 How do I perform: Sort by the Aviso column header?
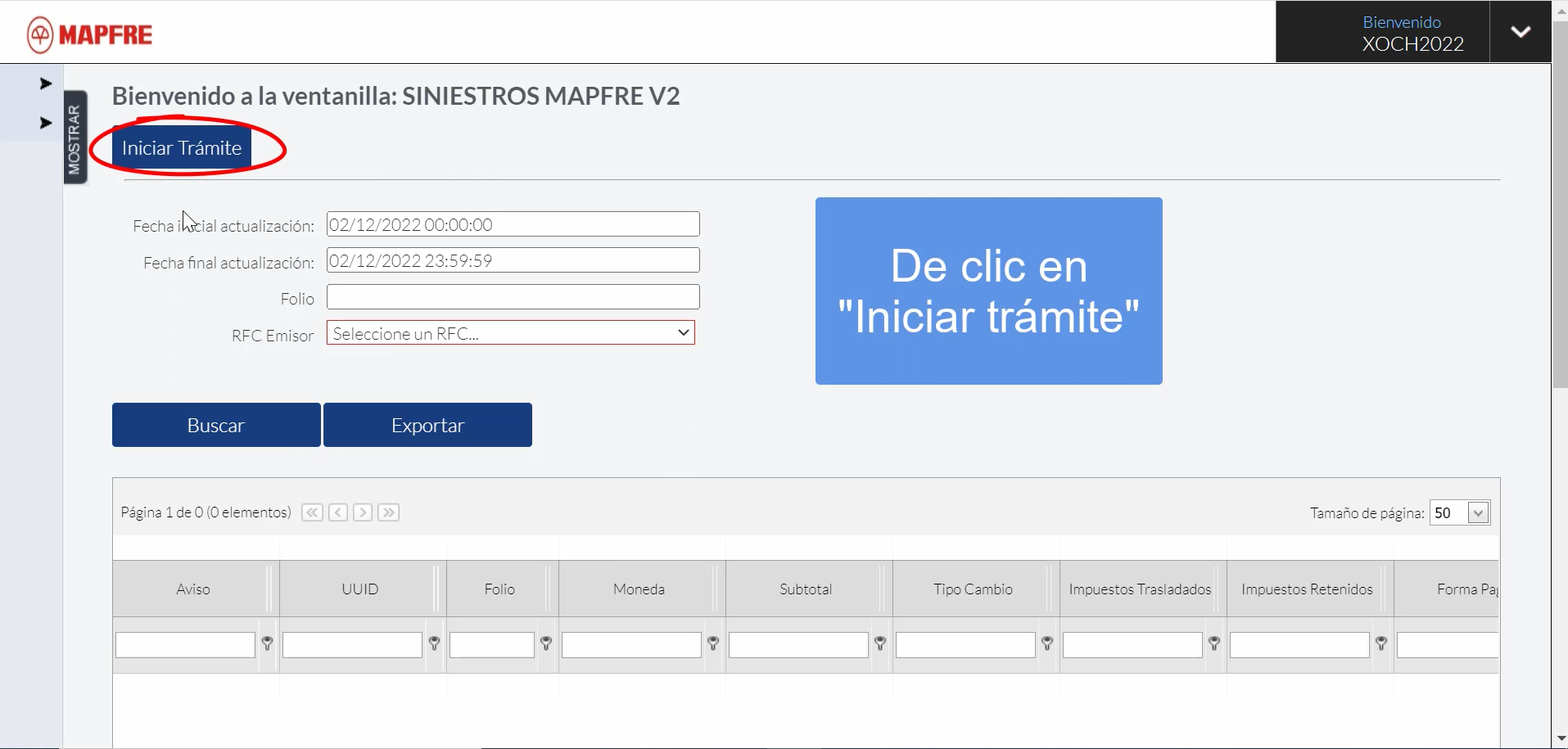point(193,589)
